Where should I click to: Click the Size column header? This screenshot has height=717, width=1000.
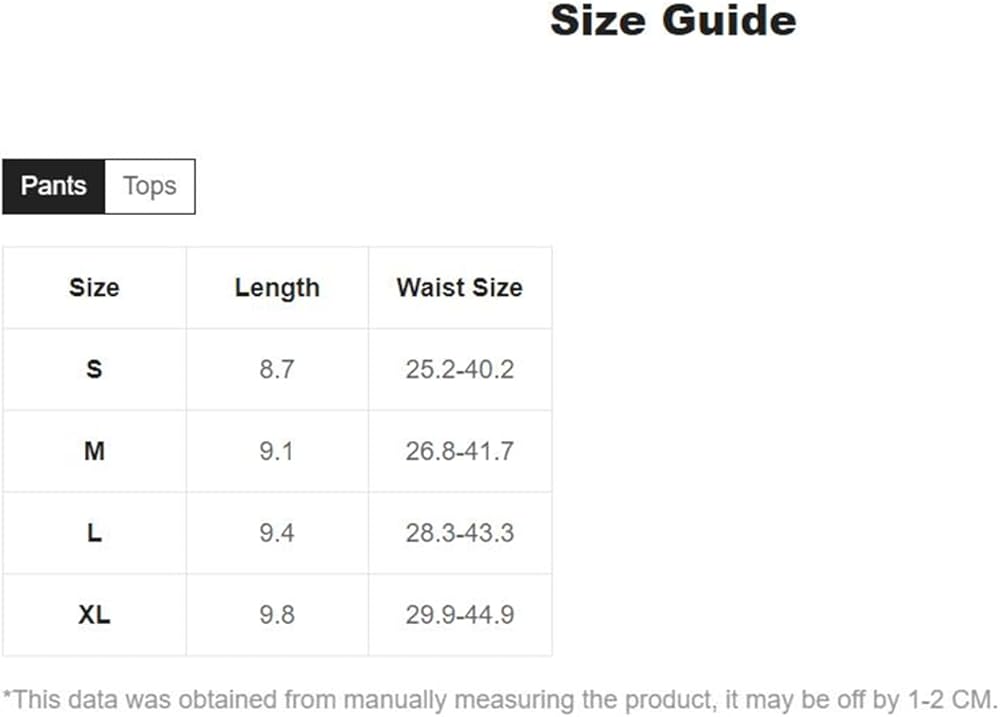[x=94, y=288]
